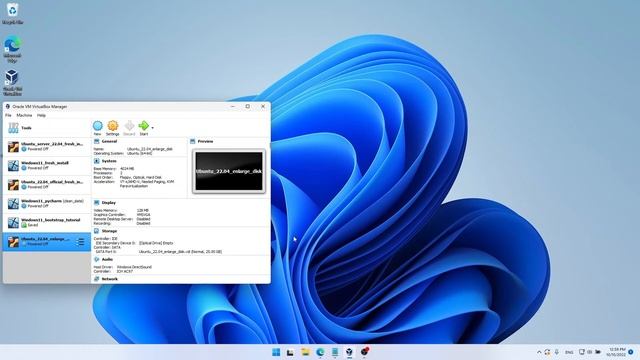
Task: Open File Explorer from the taskbar
Action: coord(305,352)
